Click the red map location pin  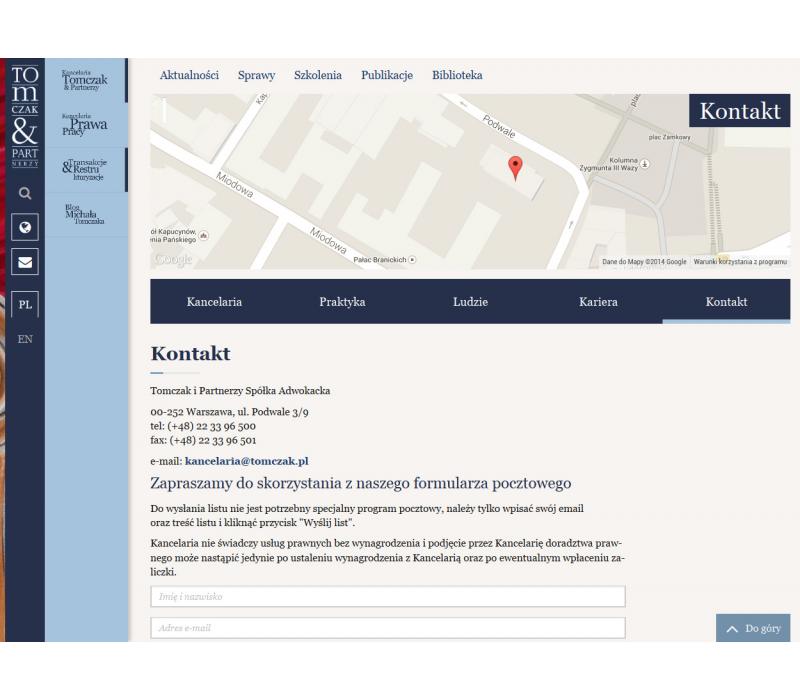[x=515, y=167]
